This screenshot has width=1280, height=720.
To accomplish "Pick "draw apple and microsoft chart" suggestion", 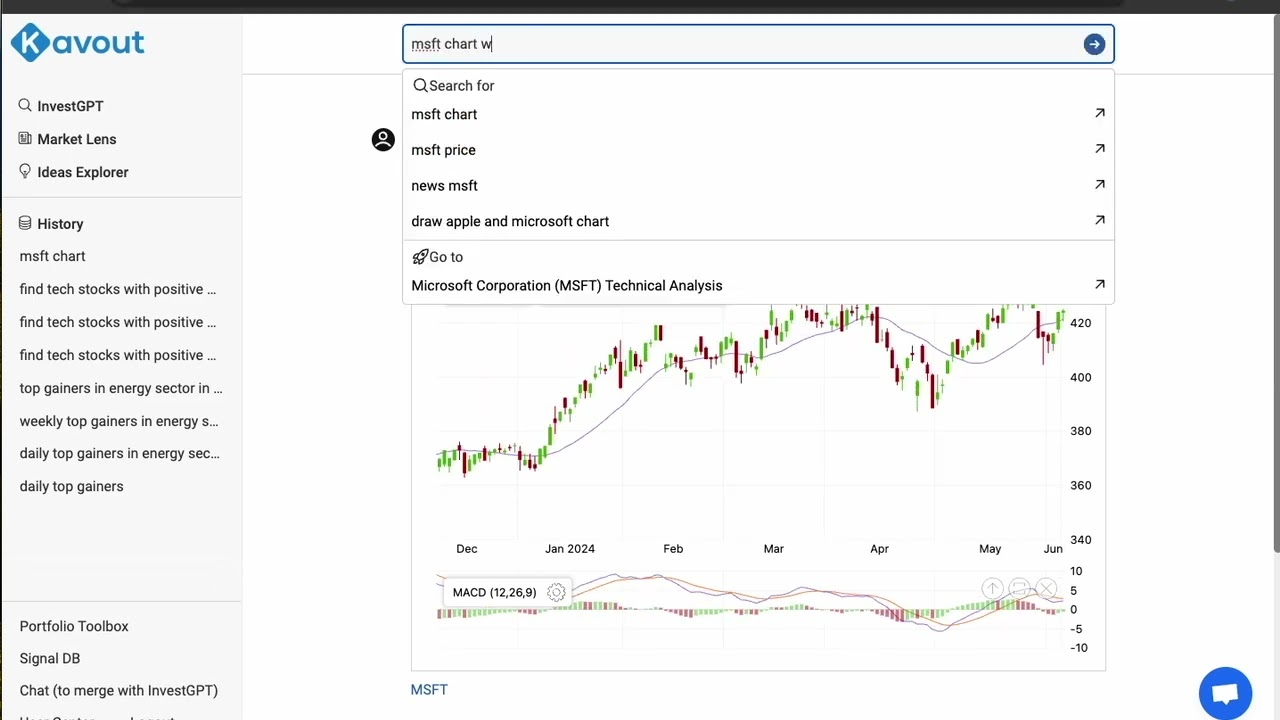I will coord(758,221).
